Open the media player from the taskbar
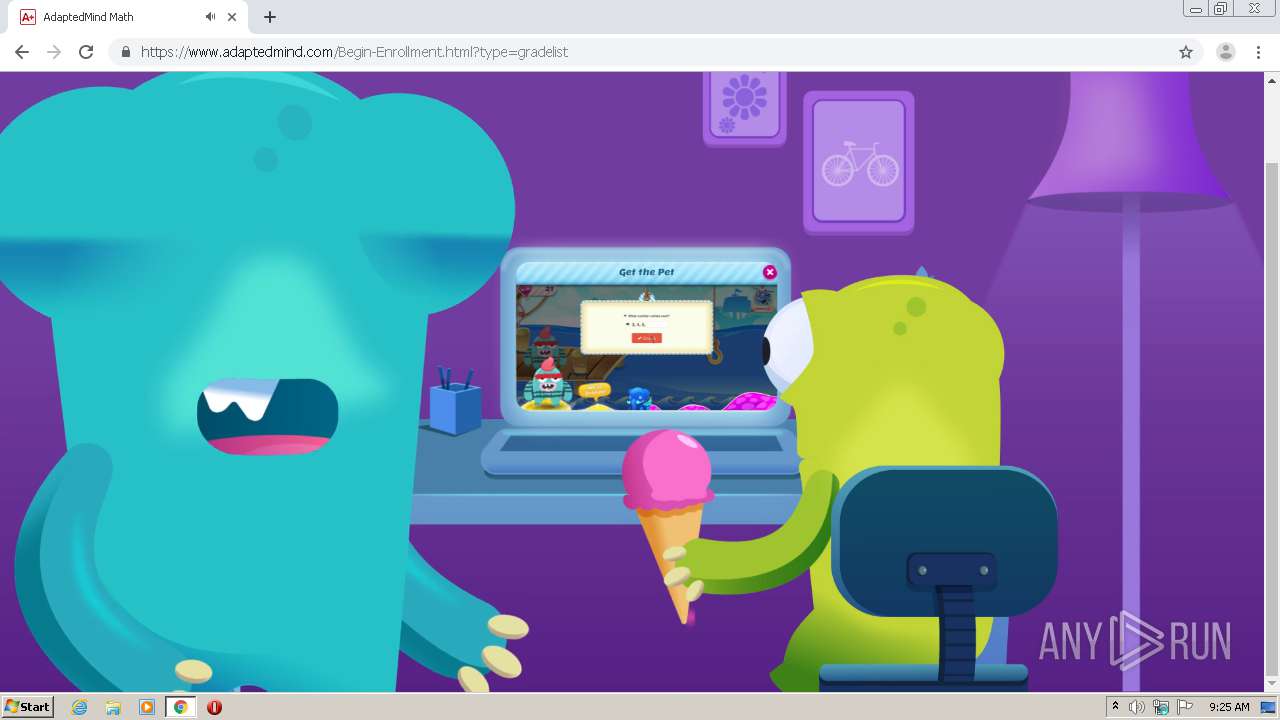 (147, 707)
